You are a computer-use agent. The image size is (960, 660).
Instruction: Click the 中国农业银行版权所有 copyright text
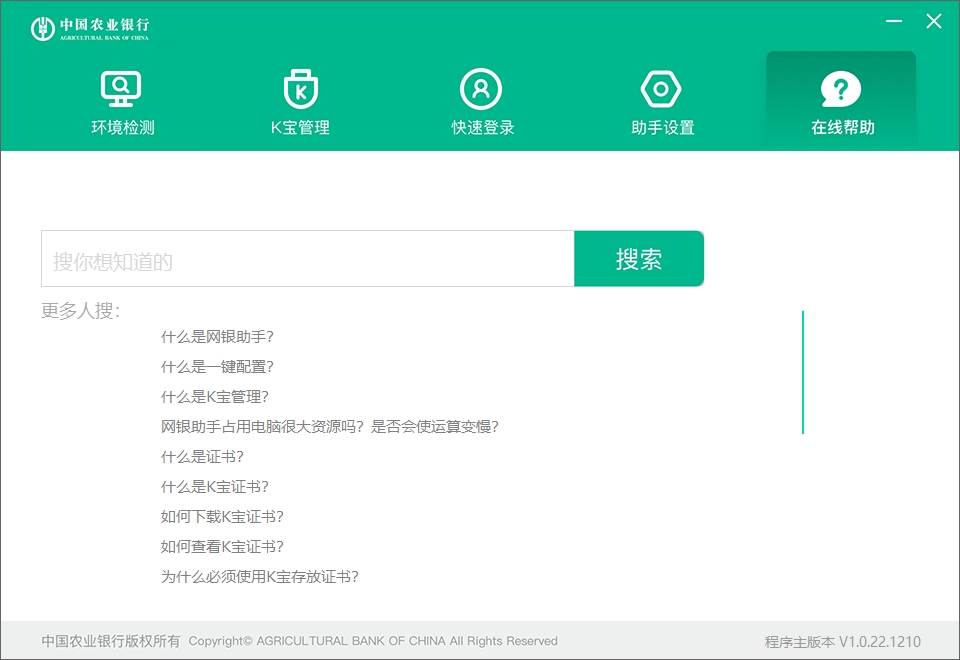point(111,641)
